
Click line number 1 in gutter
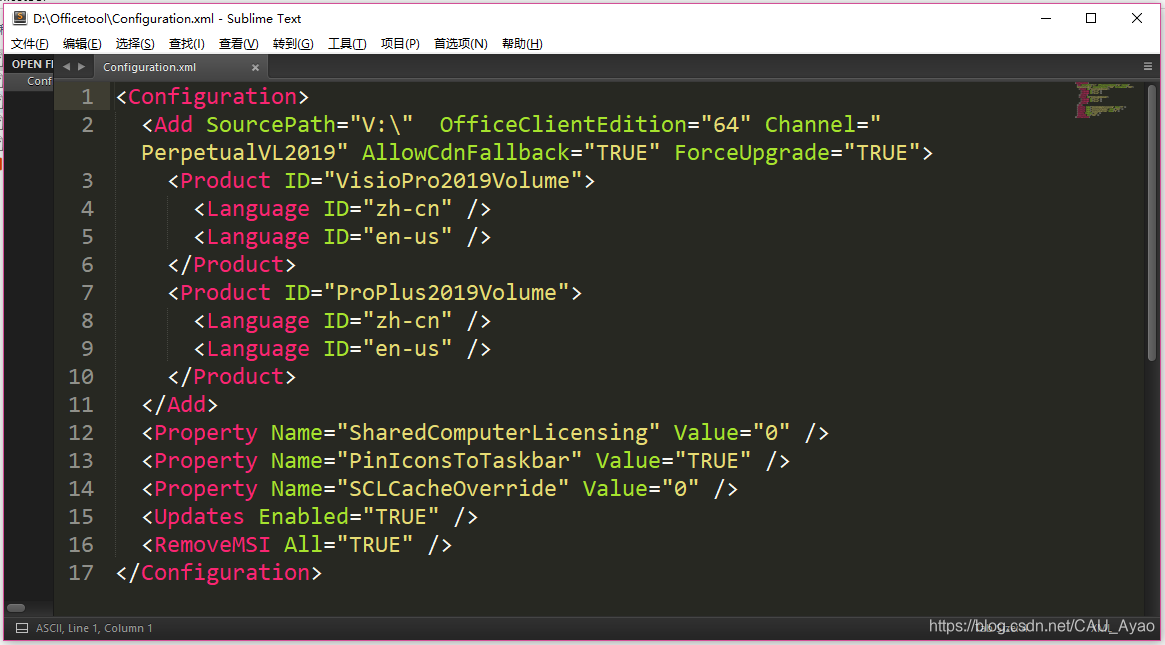[88, 97]
